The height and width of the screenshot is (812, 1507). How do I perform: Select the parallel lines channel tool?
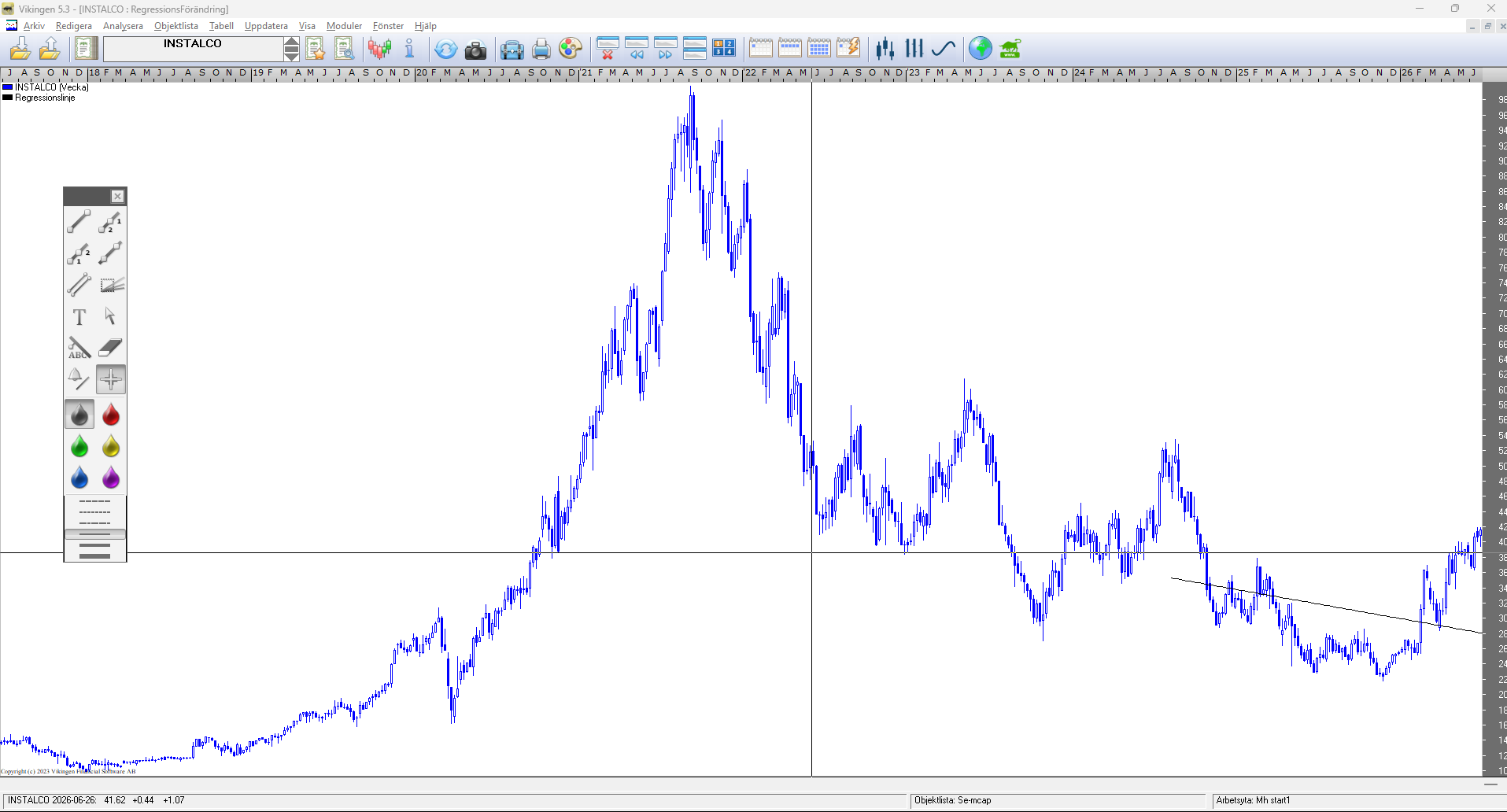click(79, 285)
